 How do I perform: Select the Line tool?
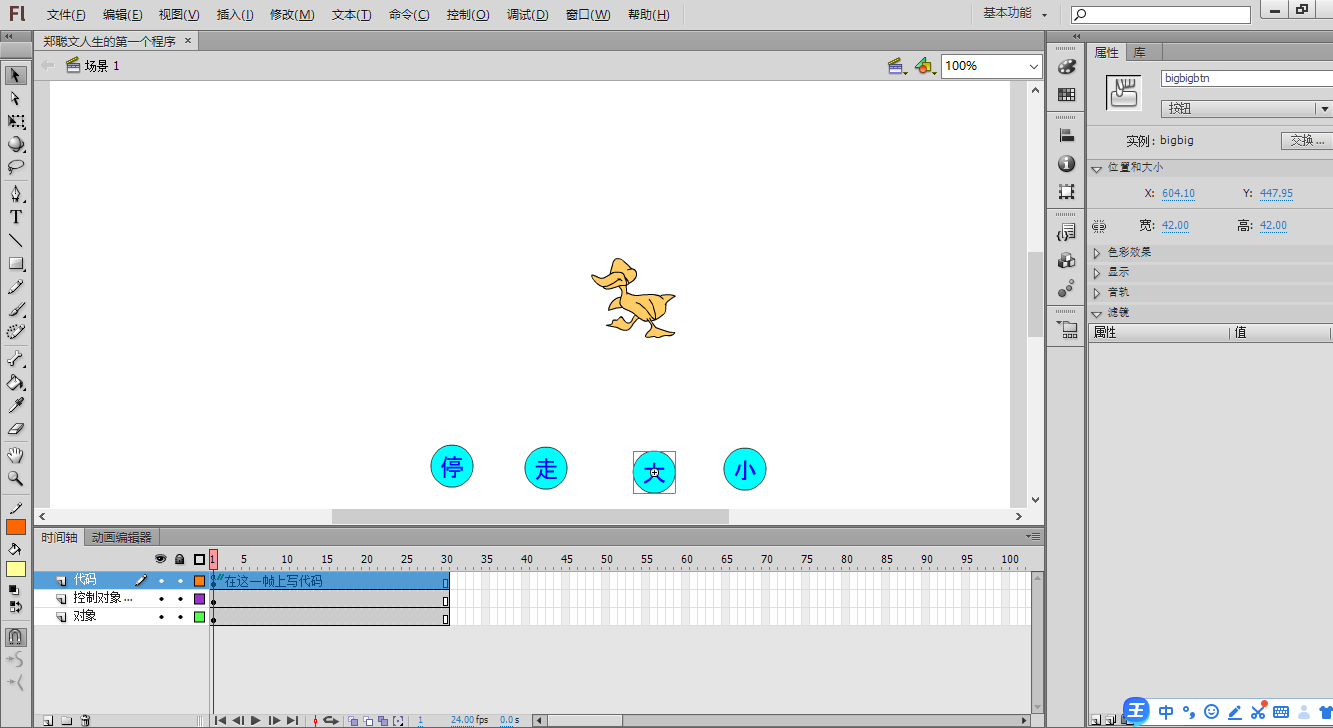click(x=16, y=241)
